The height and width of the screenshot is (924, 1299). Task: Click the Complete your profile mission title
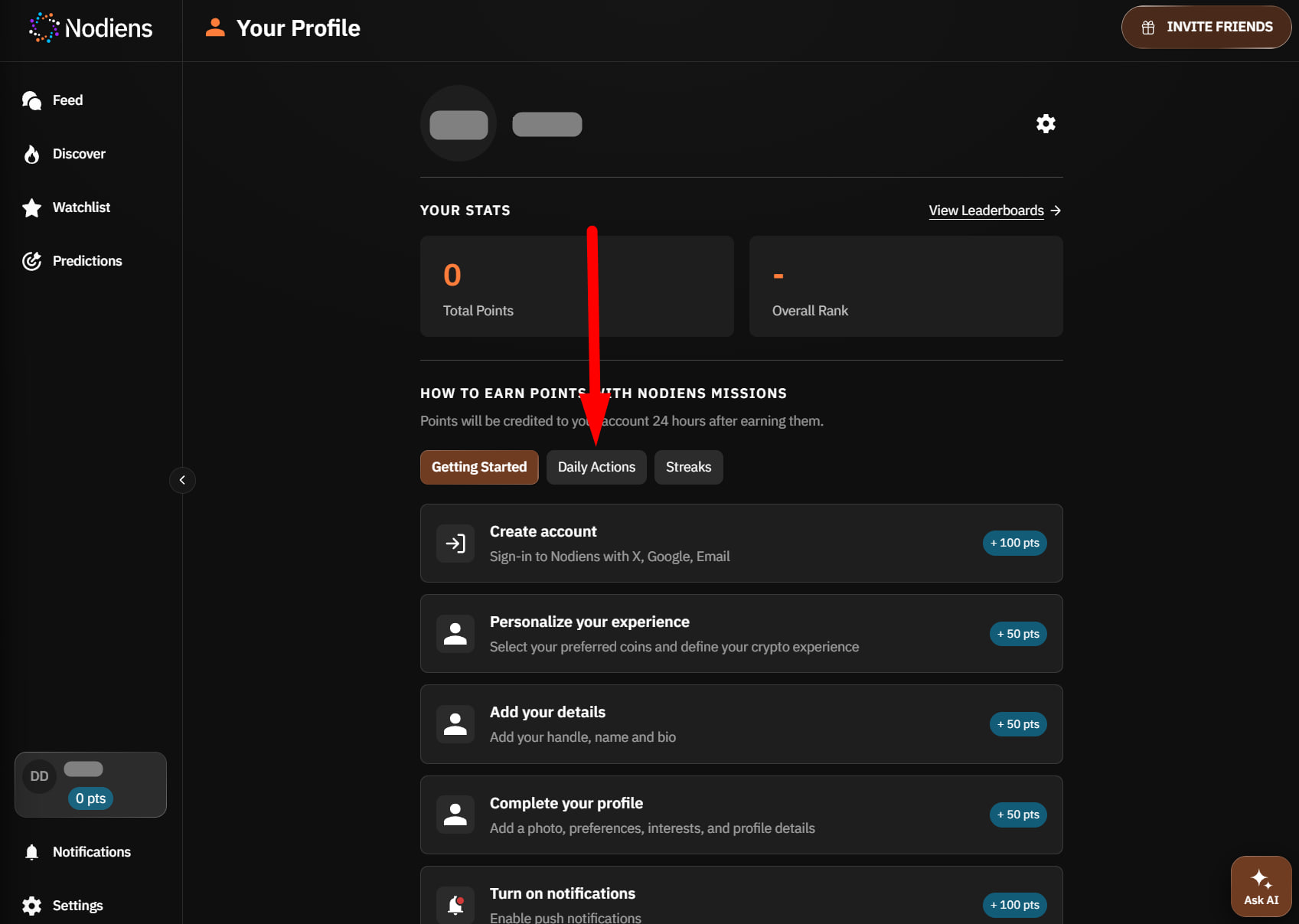coord(566,803)
